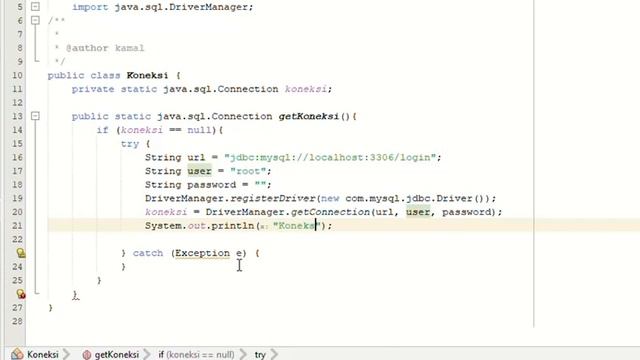Click line number 10 in the gutter

click(x=17, y=75)
